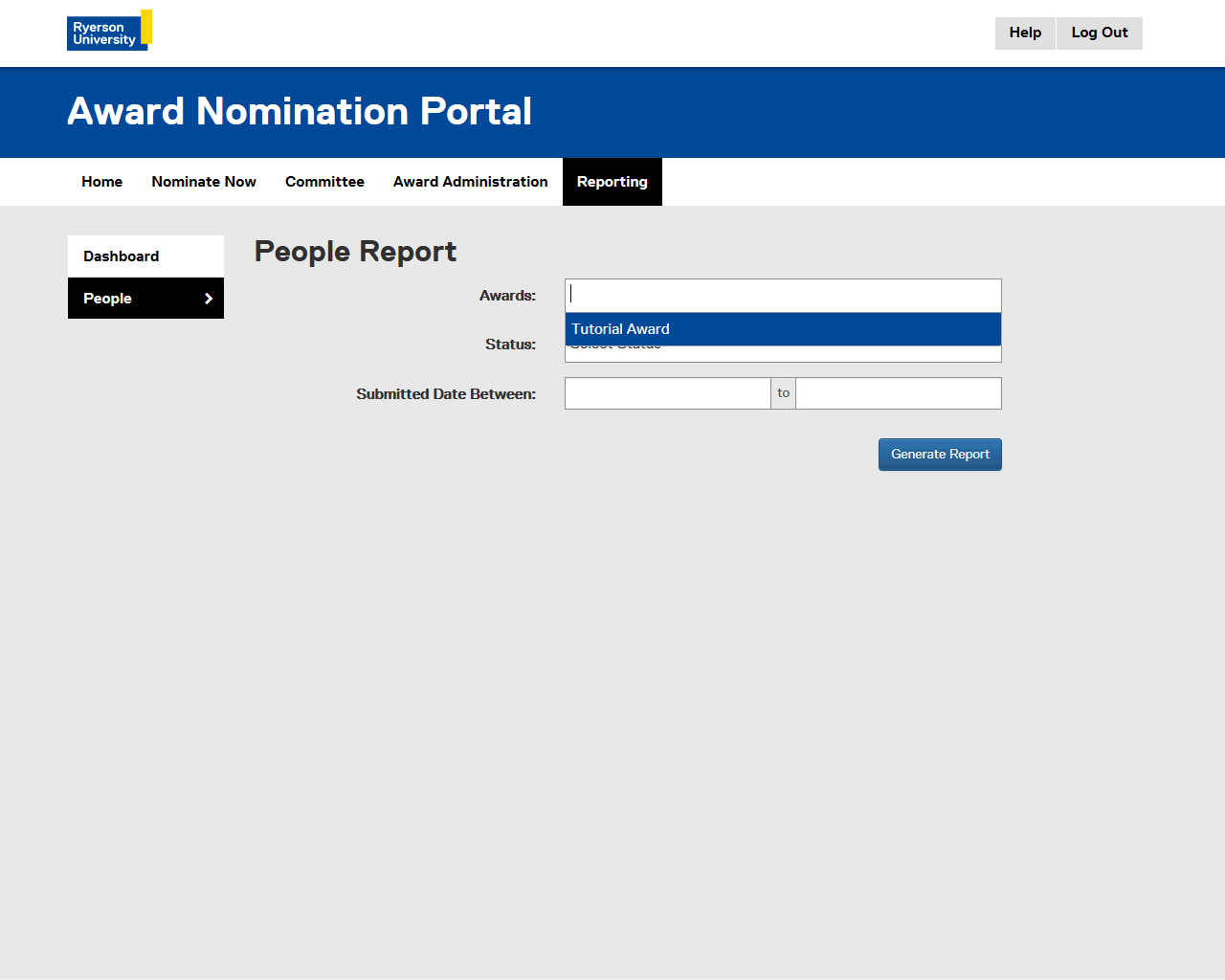Open the Status dropdown

tap(782, 354)
